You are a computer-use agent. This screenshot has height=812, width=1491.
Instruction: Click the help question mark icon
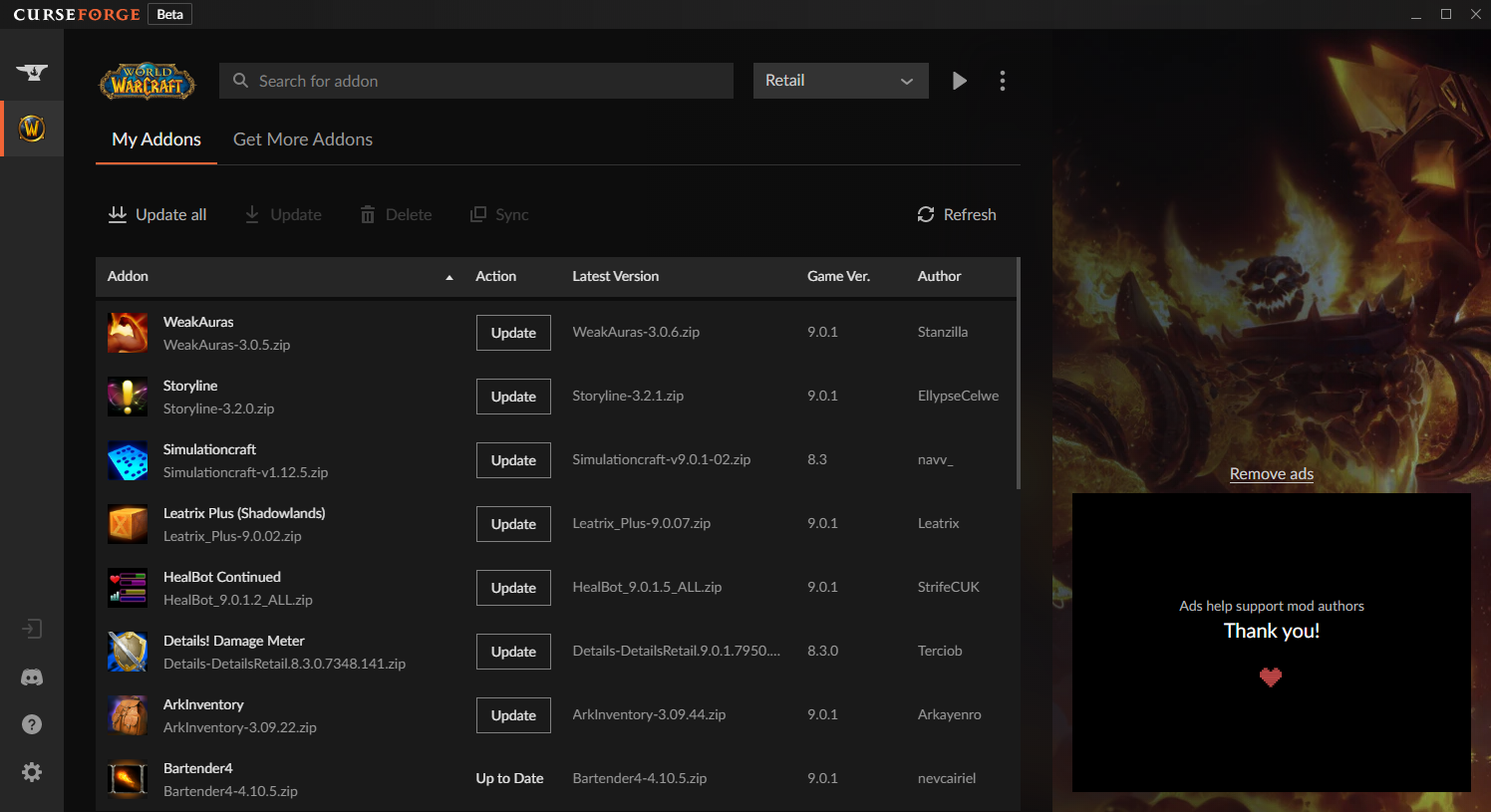tap(32, 724)
